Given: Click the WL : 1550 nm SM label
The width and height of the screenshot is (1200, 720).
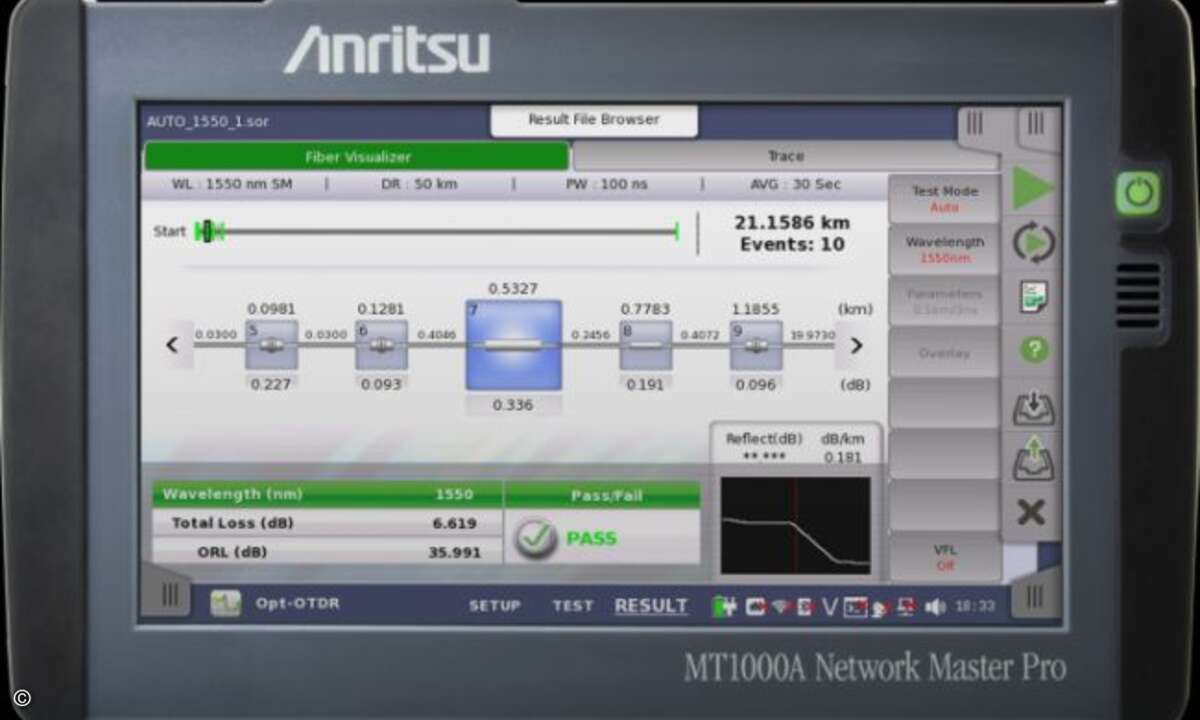Looking at the screenshot, I should click(232, 185).
